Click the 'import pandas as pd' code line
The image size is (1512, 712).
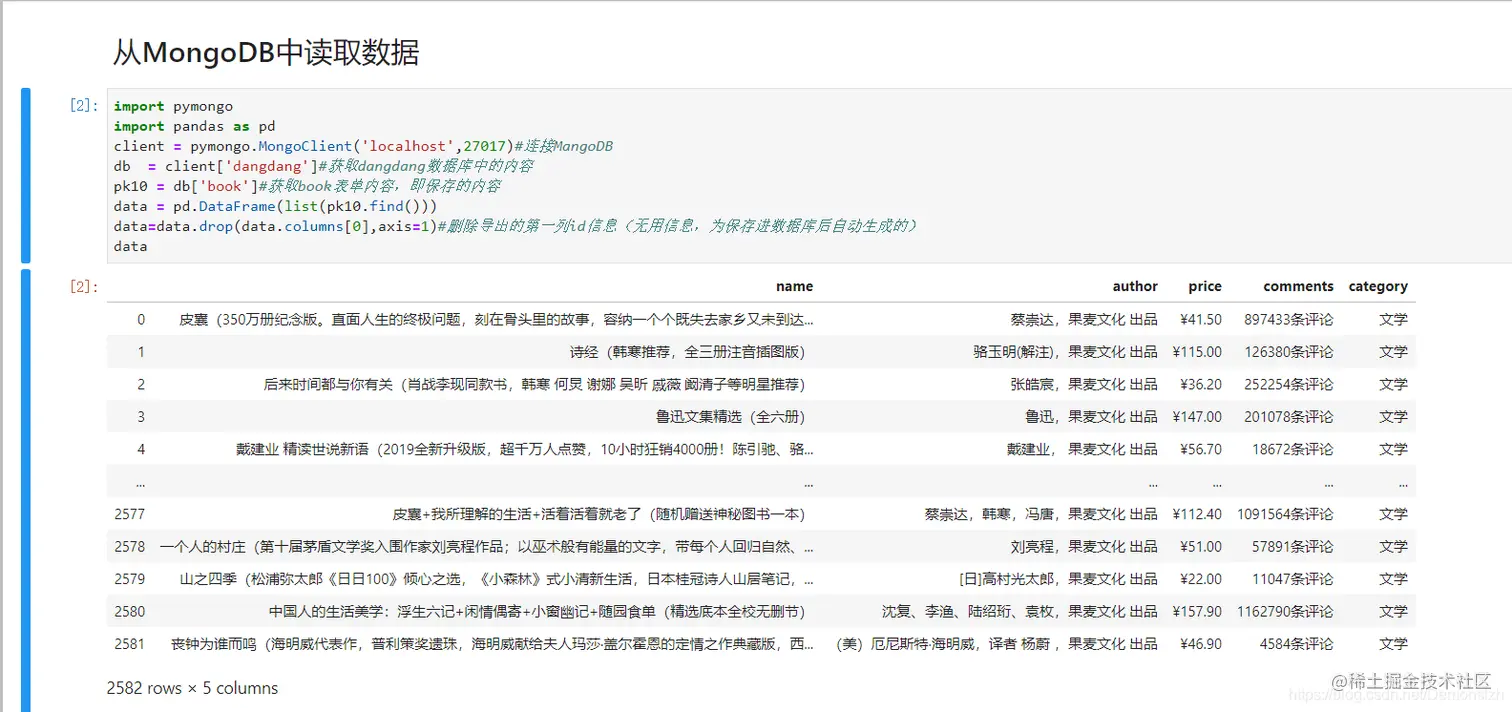click(194, 126)
